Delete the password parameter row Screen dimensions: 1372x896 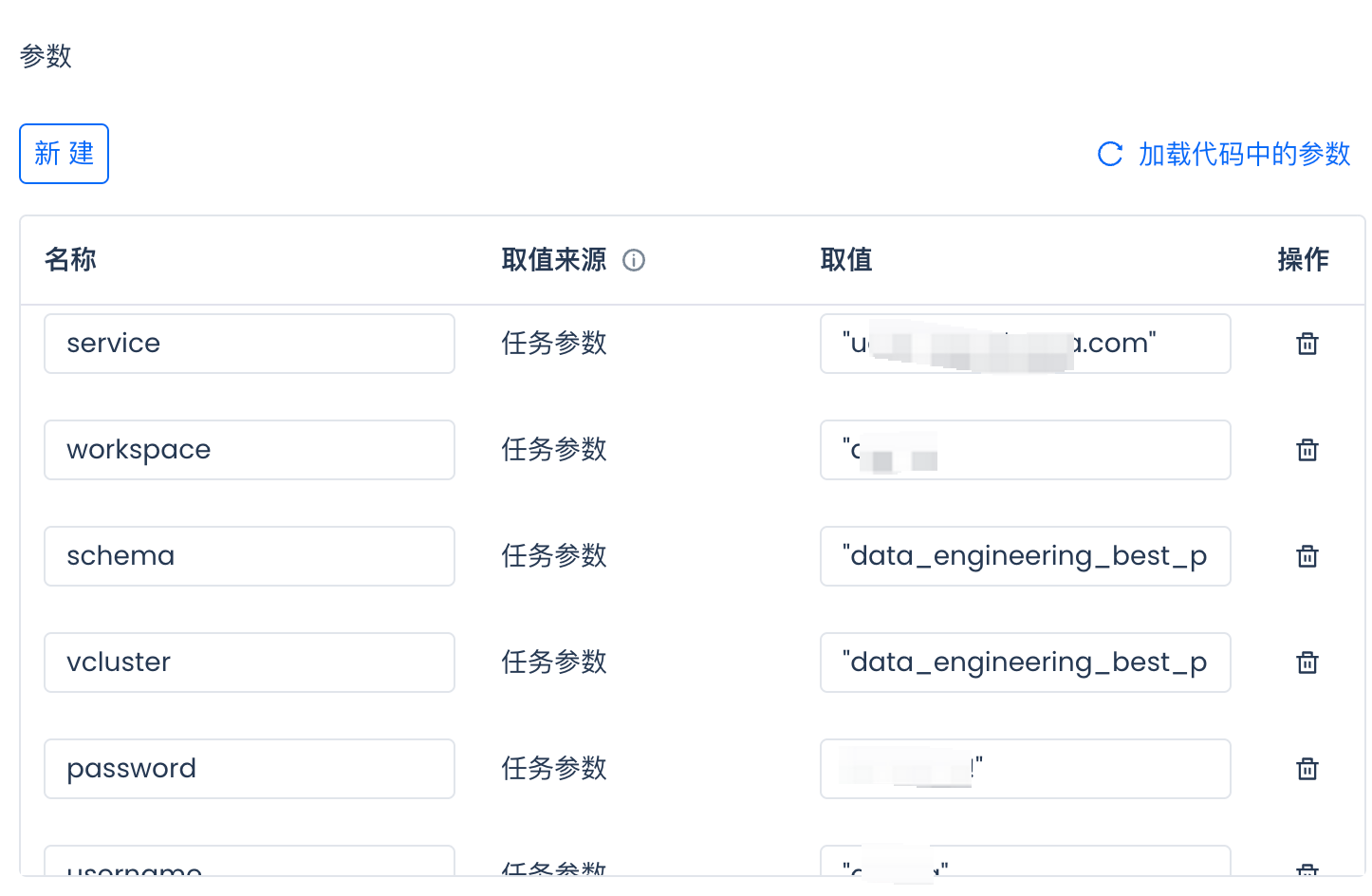1307,769
